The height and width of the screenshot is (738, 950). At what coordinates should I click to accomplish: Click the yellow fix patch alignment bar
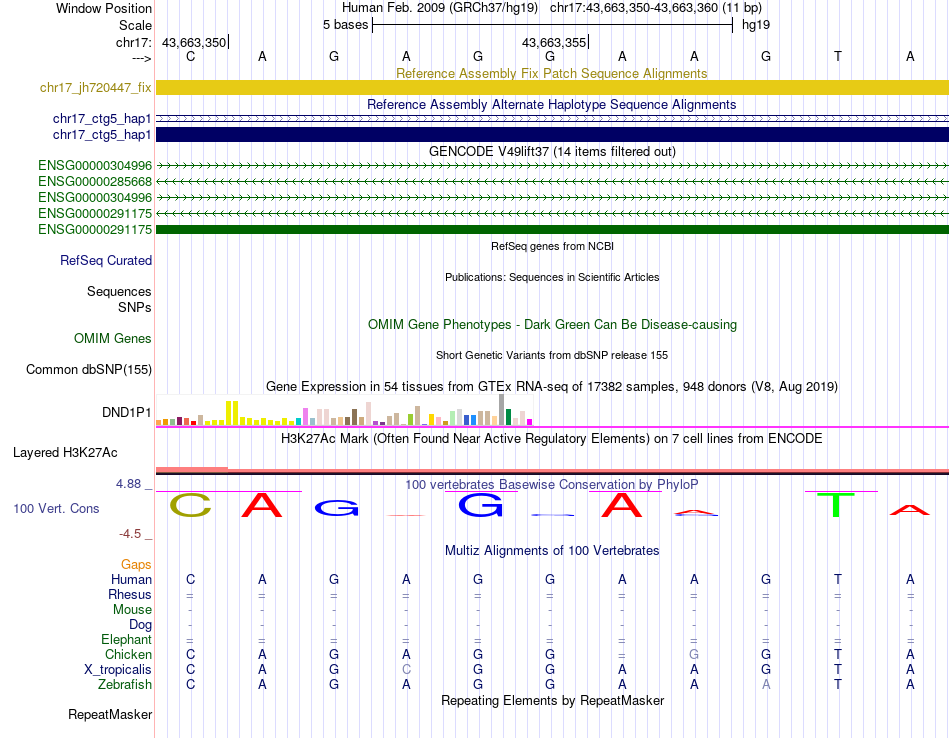point(552,87)
